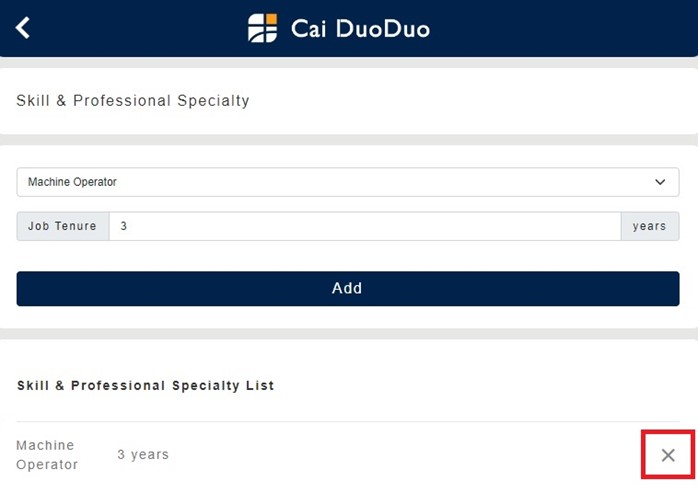Click the gray band below the navy header
The image size is (698, 504).
(348, 62)
